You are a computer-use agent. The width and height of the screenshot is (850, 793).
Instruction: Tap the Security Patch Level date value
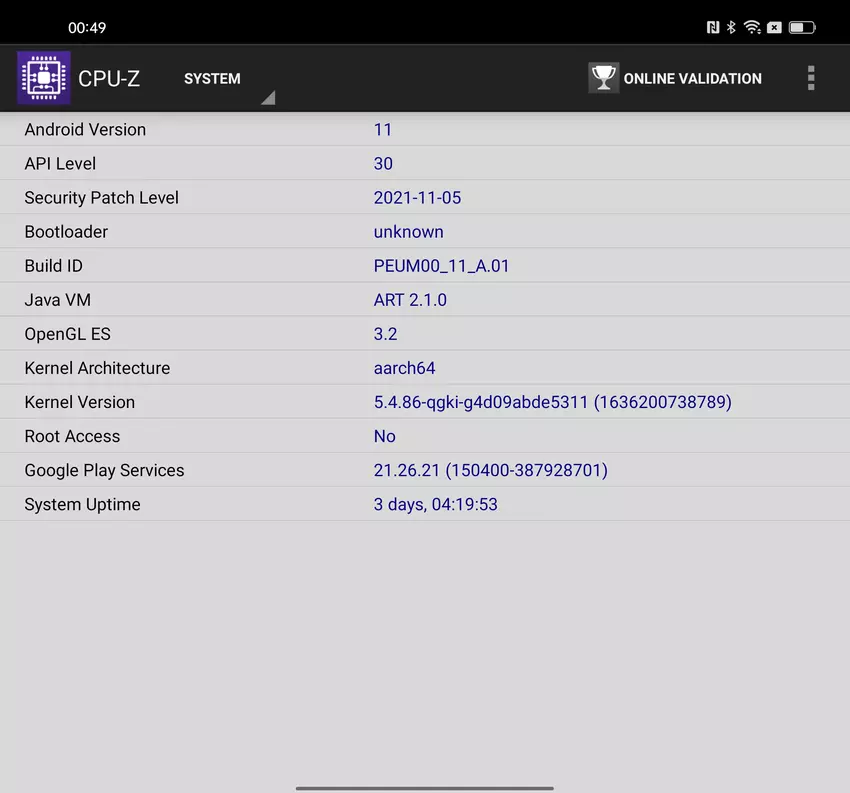[417, 198]
